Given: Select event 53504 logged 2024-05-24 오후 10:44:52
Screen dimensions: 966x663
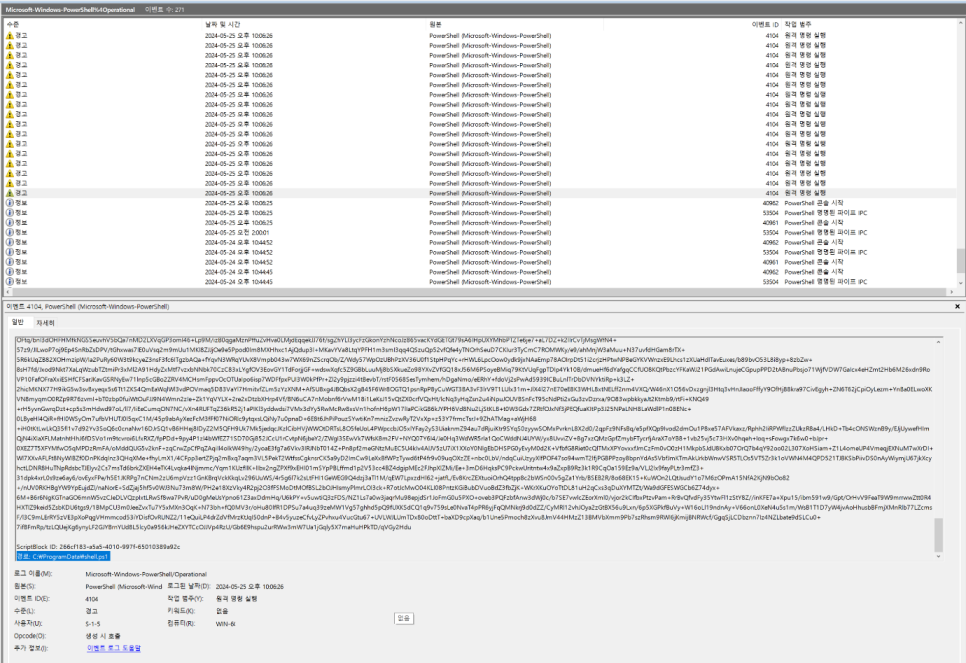Looking at the screenshot, I should click(481, 252).
